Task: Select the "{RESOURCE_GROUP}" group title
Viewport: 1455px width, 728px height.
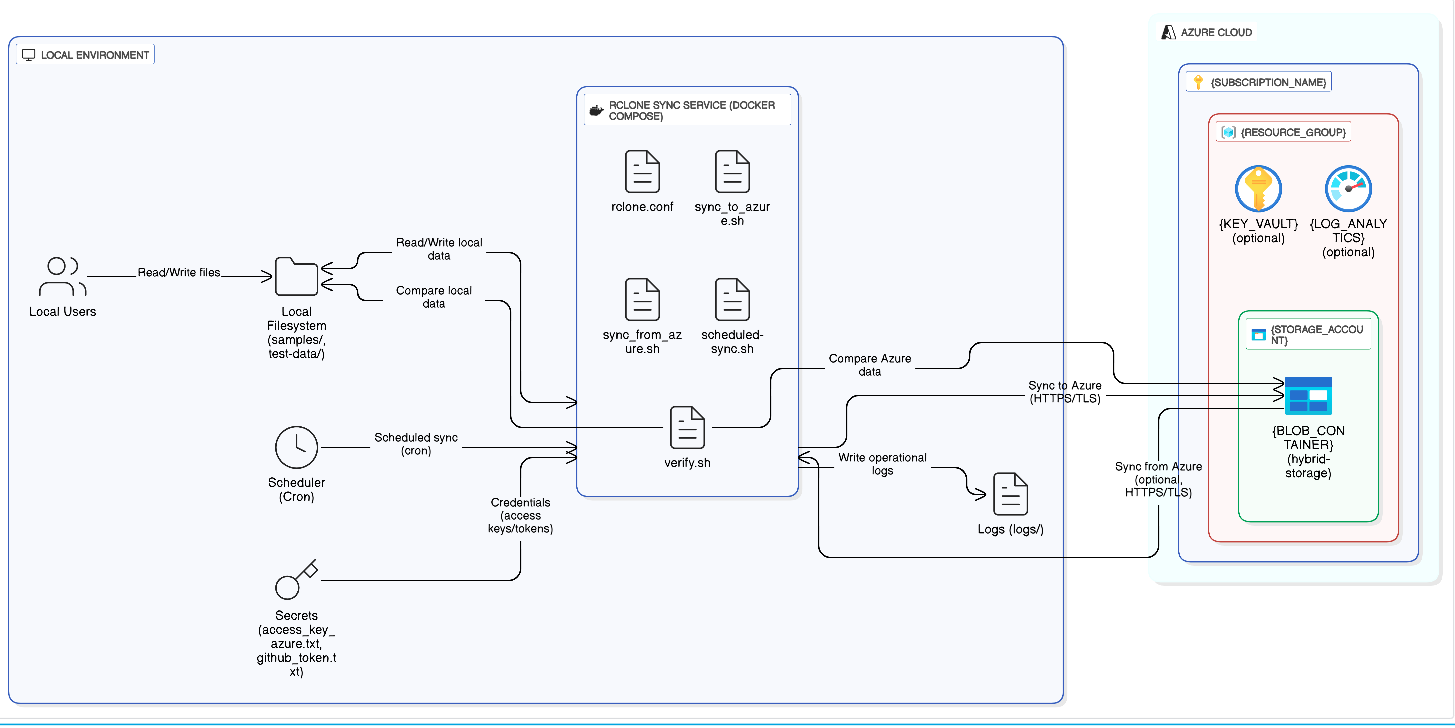Action: point(1293,132)
